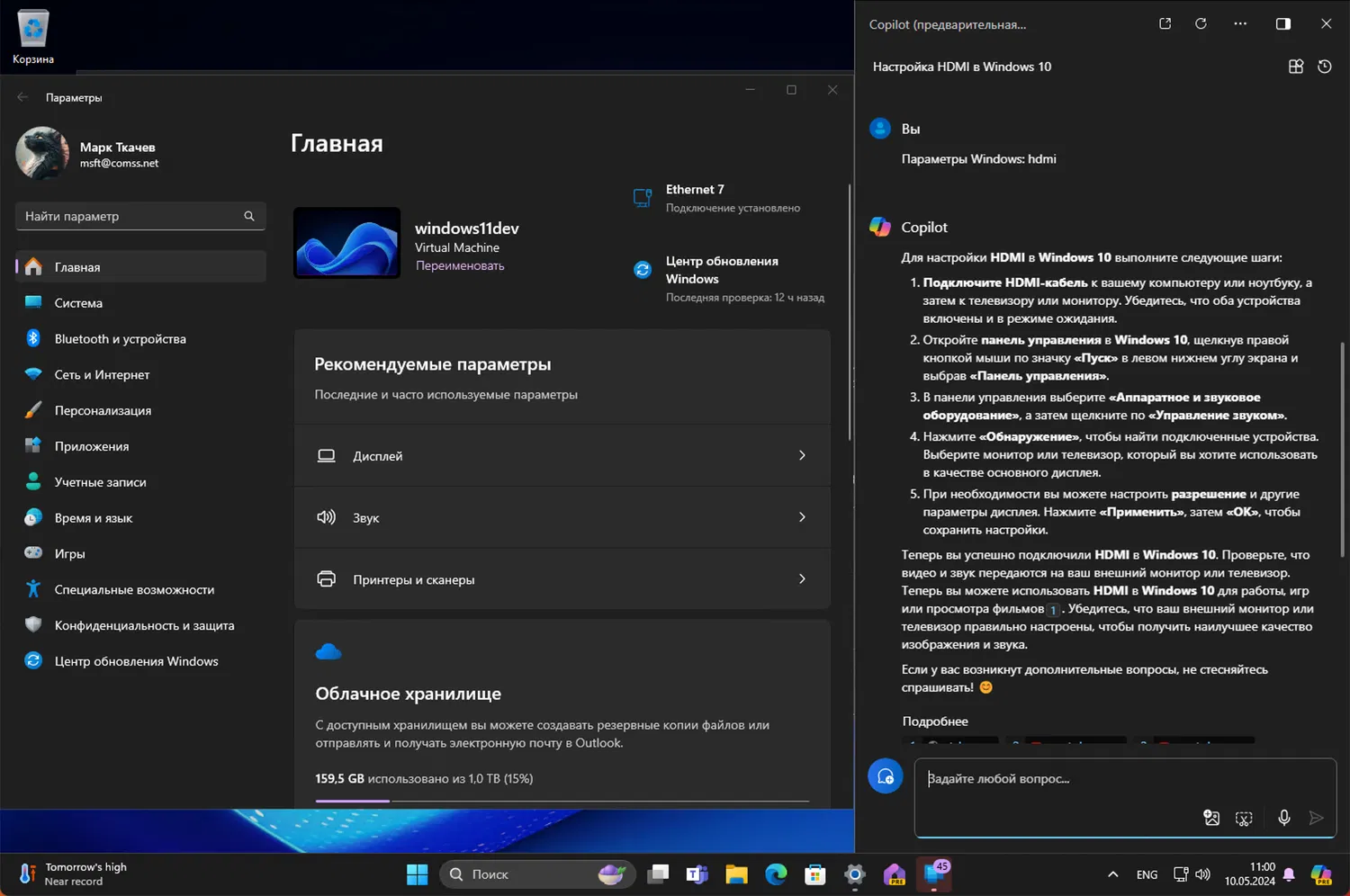Click the windows11dev device wallpaper thumbnail
The image size is (1350, 896).
point(346,243)
